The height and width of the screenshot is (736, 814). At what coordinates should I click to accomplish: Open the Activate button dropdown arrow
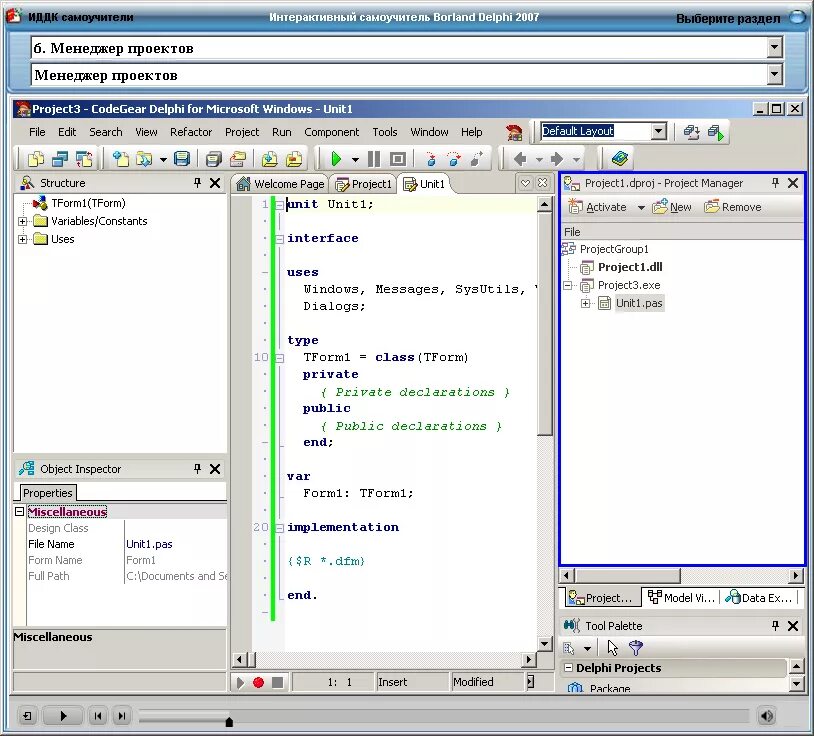pyautogui.click(x=641, y=208)
